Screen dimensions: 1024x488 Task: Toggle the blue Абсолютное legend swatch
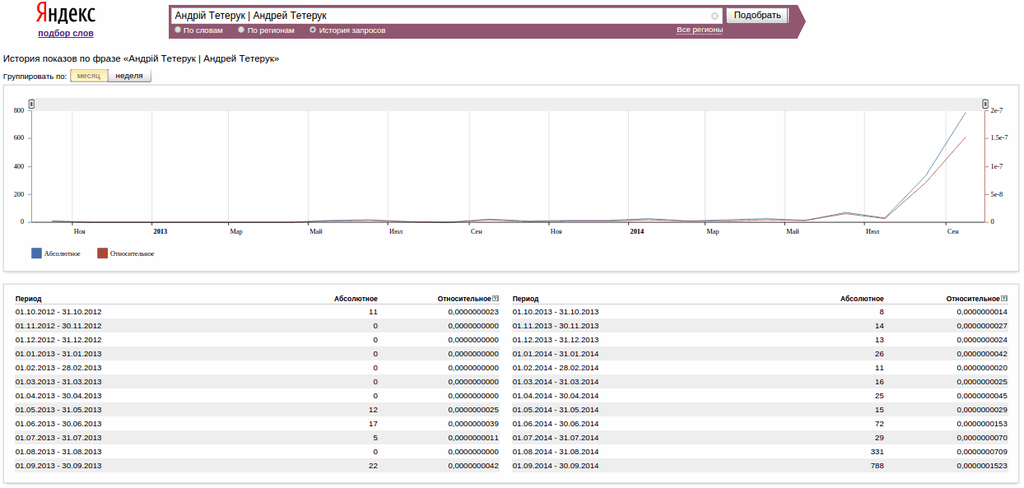(37, 253)
